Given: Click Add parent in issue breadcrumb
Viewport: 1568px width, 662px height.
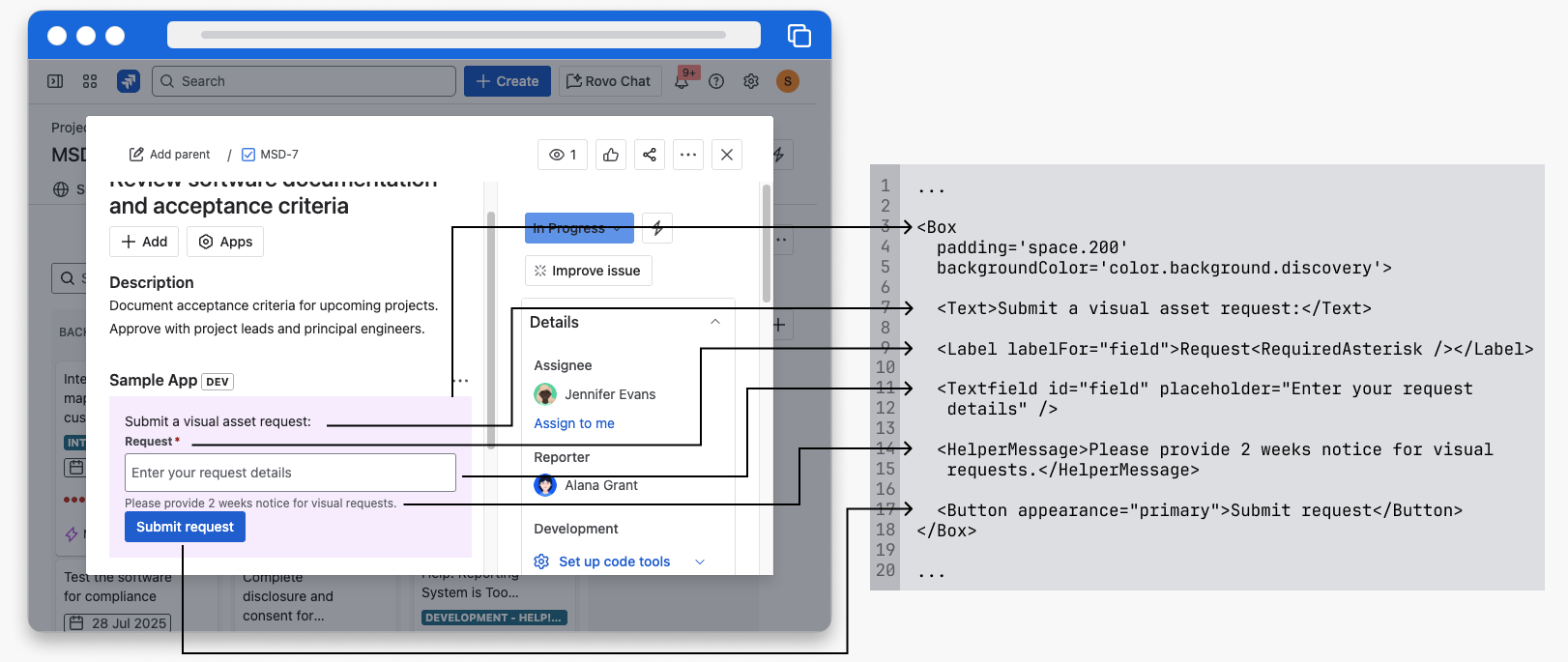Looking at the screenshot, I should tap(170, 155).
